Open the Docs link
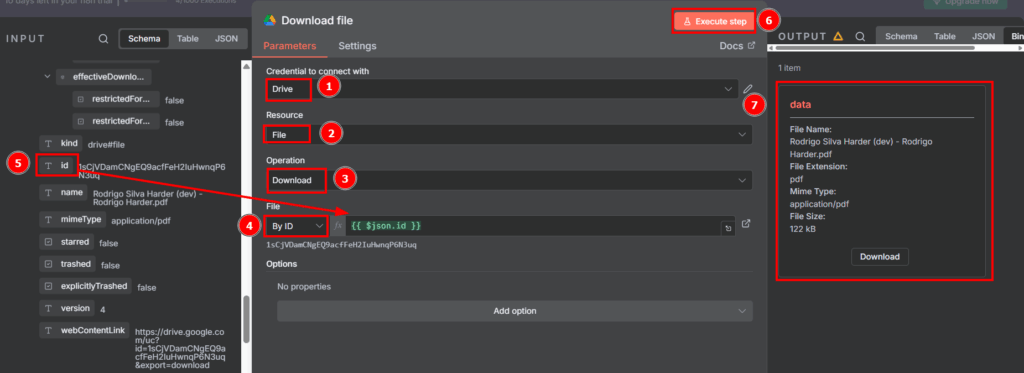 click(737, 46)
